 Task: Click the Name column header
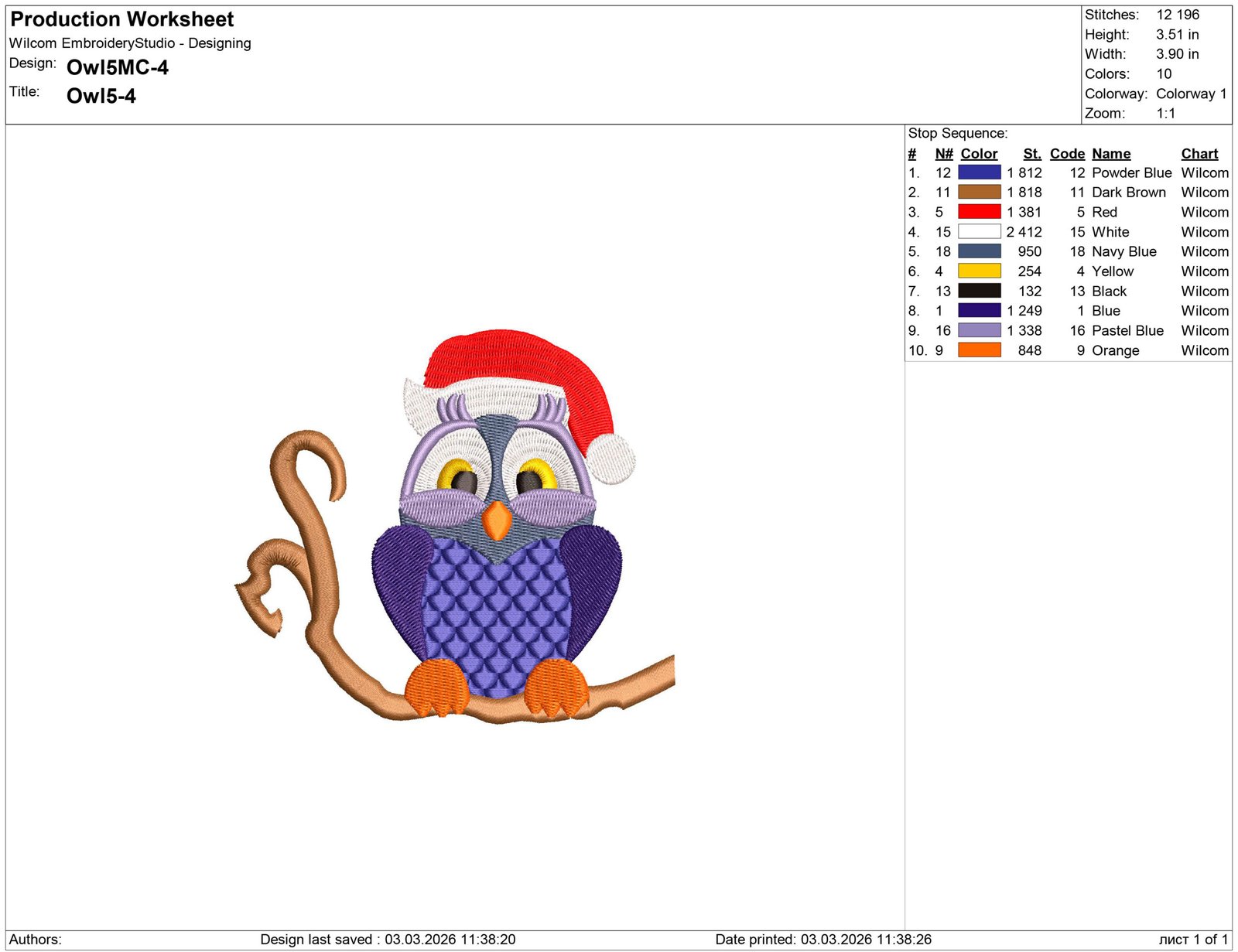(x=1110, y=154)
